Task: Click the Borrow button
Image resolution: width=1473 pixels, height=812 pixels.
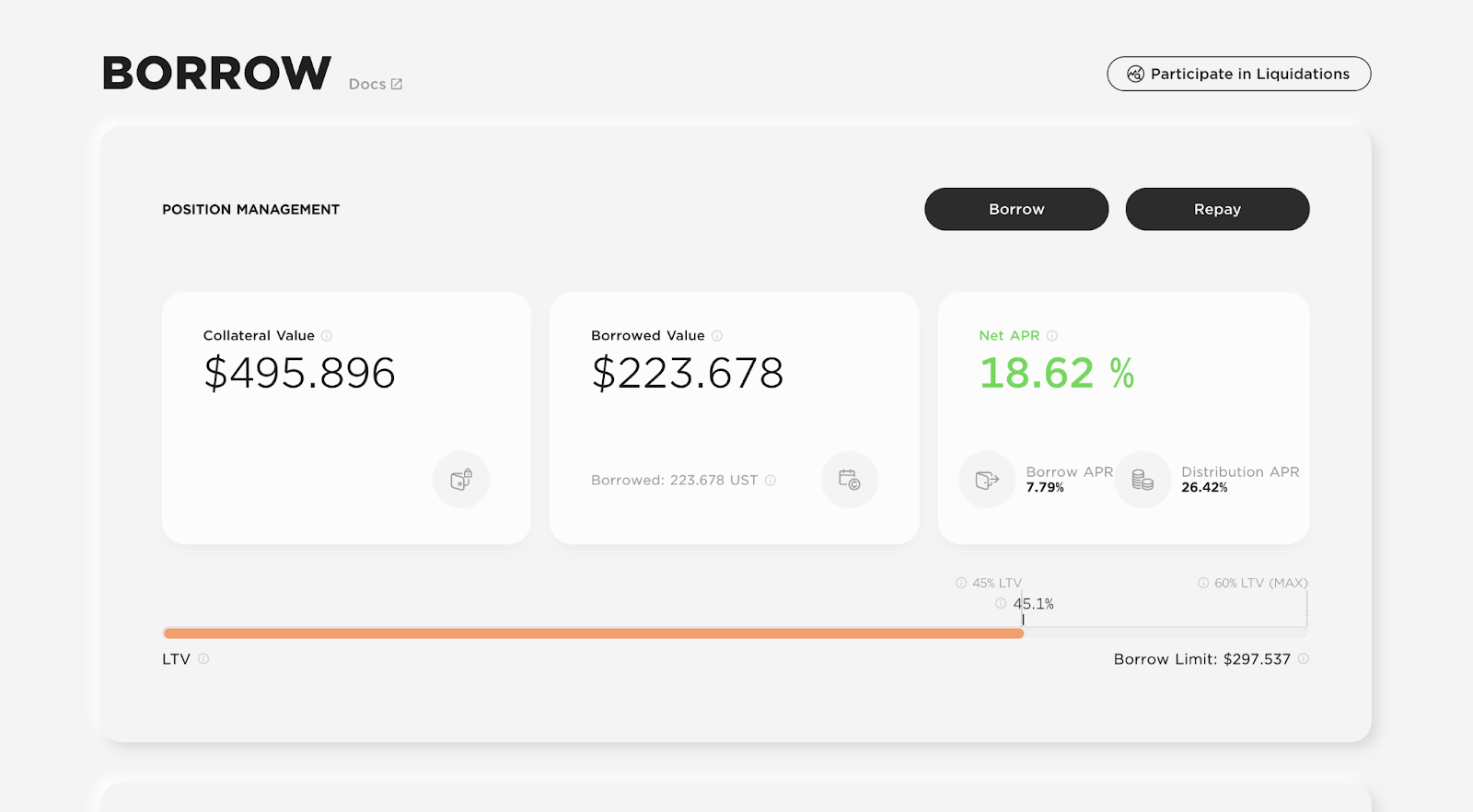Action: click(1016, 209)
